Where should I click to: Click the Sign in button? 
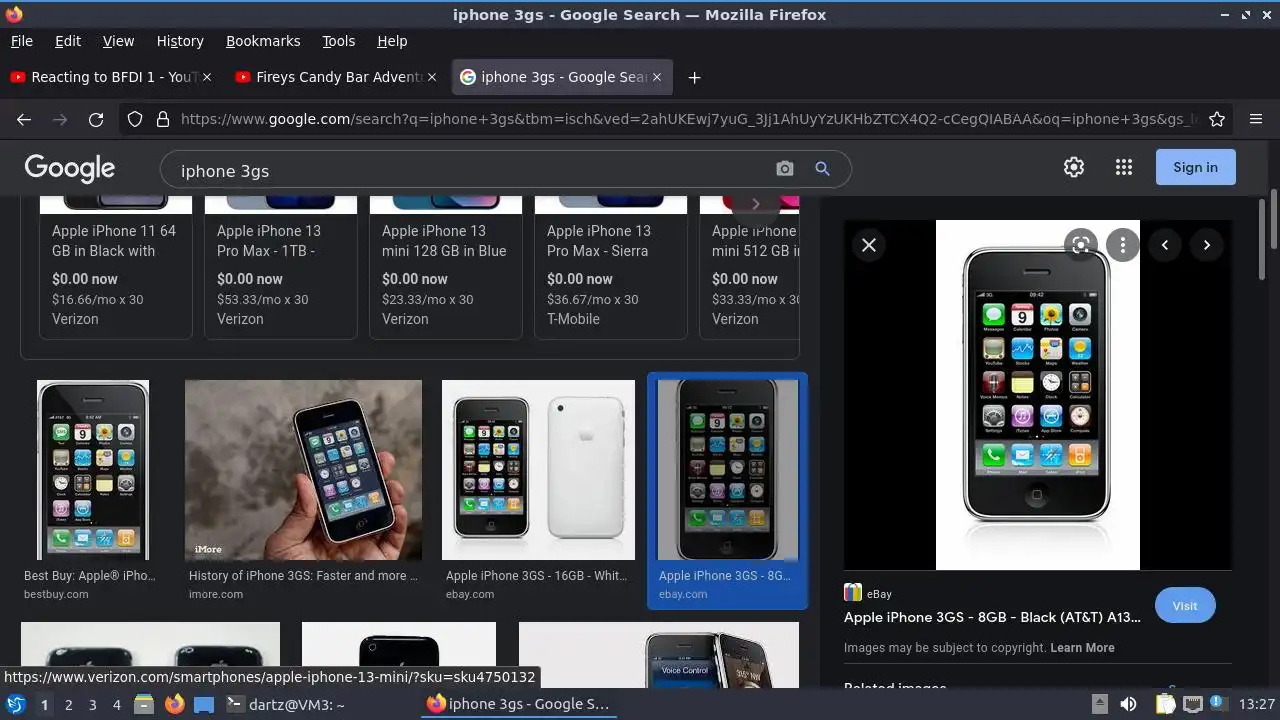1196,167
